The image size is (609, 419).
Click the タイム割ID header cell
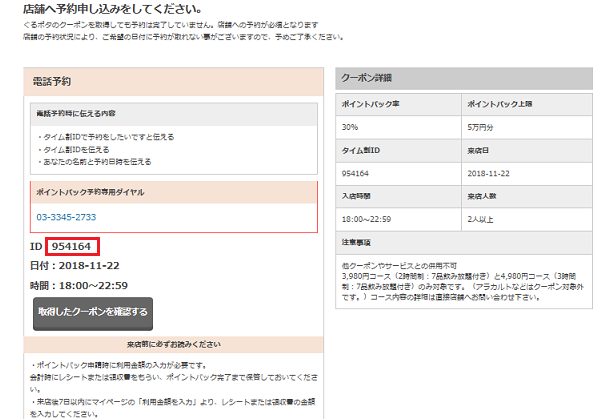398,151
